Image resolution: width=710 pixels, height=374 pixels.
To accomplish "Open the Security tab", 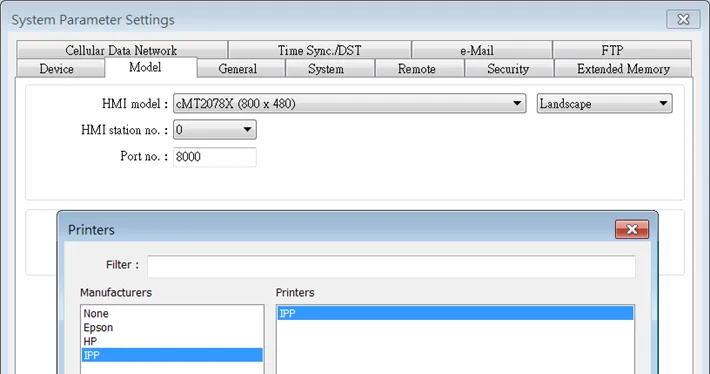I will 509,68.
